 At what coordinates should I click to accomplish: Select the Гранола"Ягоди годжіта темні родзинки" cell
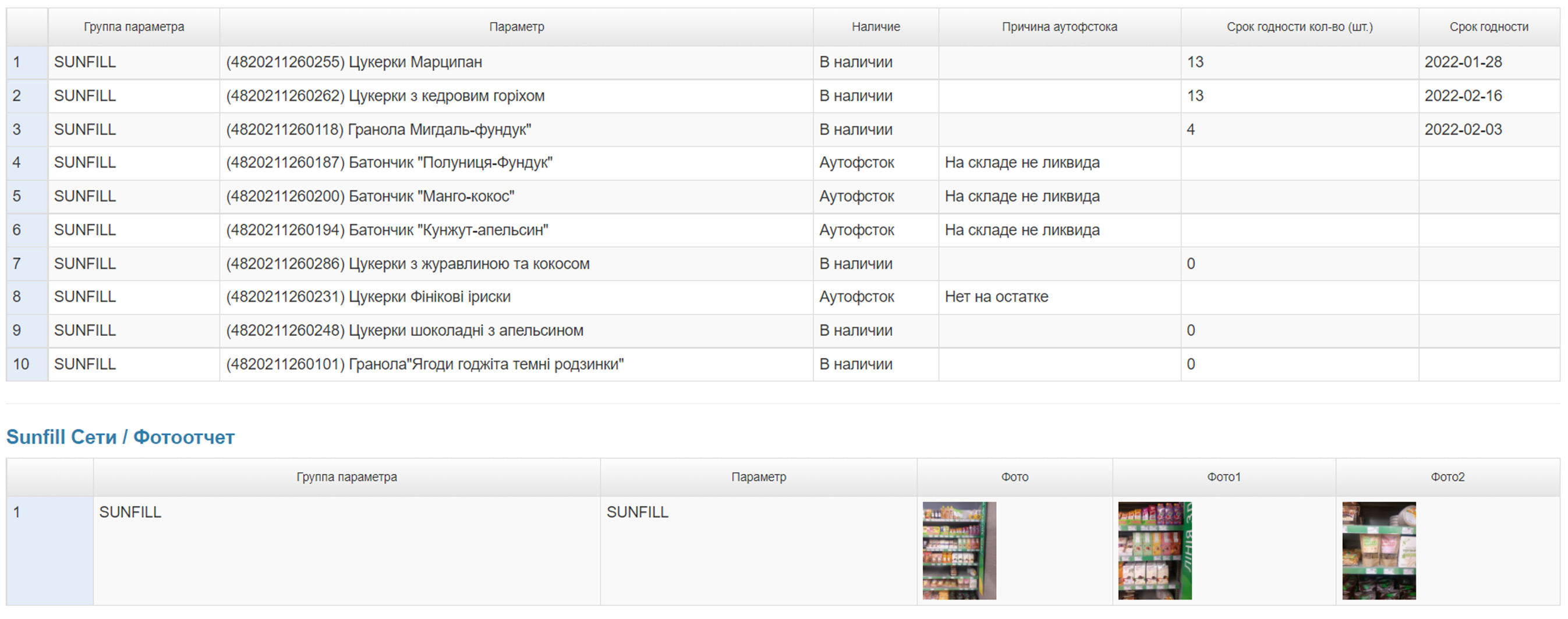[516, 364]
